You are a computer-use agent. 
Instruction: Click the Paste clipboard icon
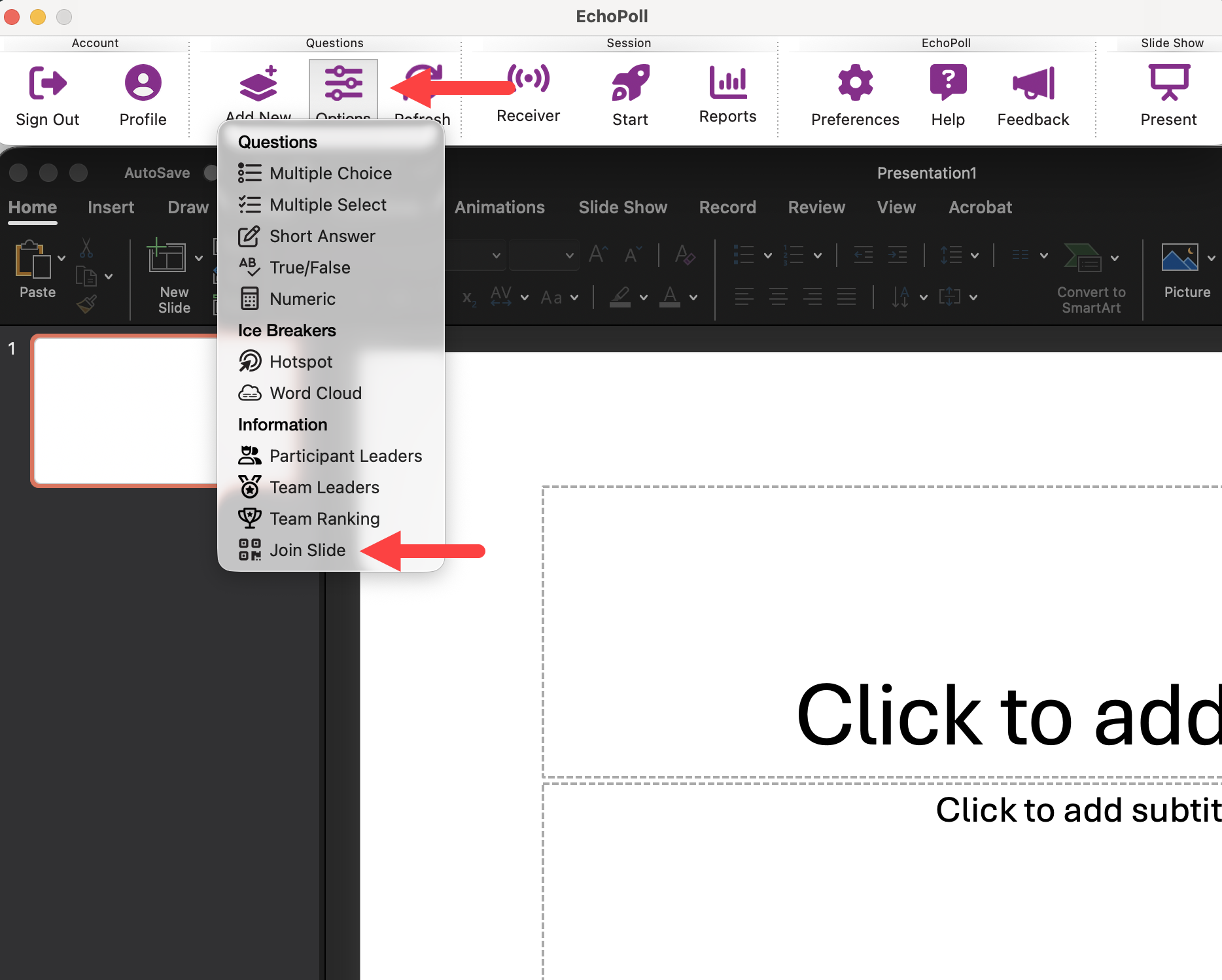(33, 260)
